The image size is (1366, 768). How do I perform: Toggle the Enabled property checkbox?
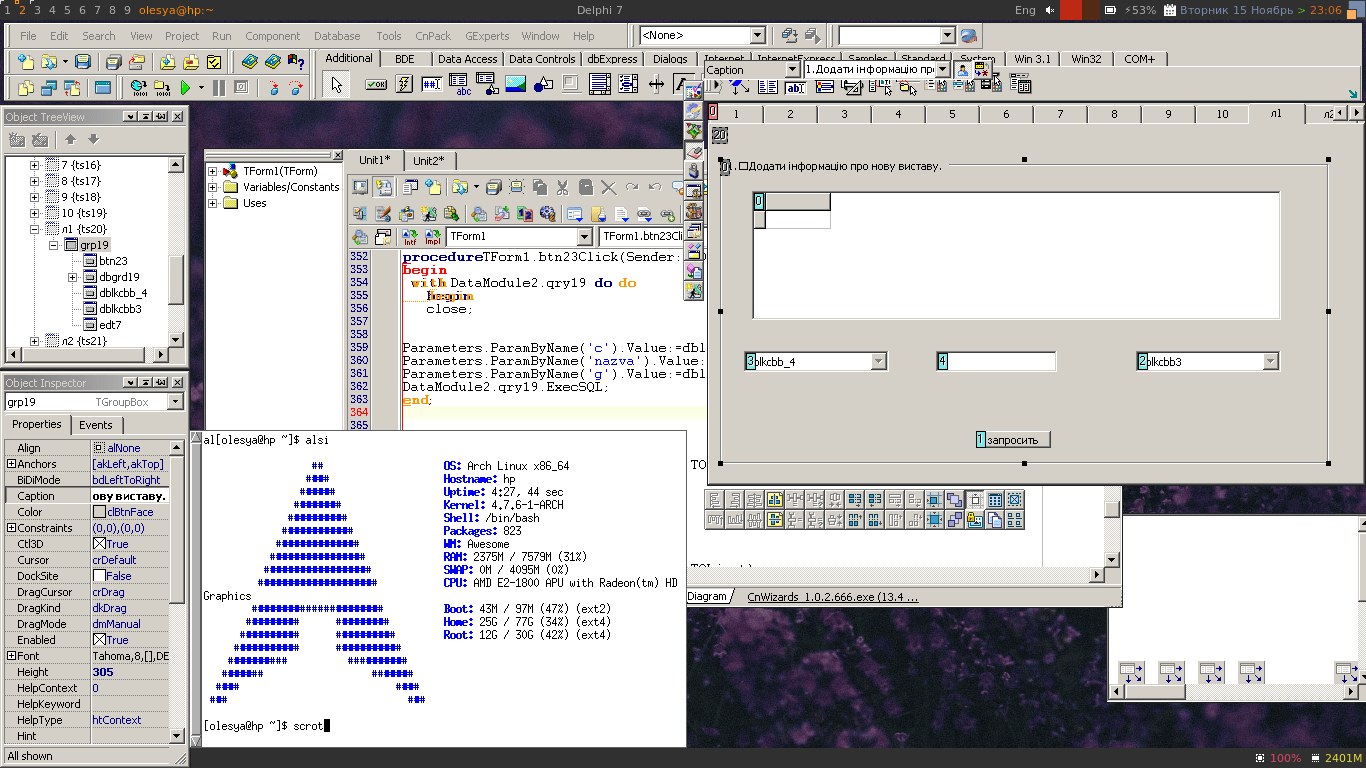tap(99, 640)
